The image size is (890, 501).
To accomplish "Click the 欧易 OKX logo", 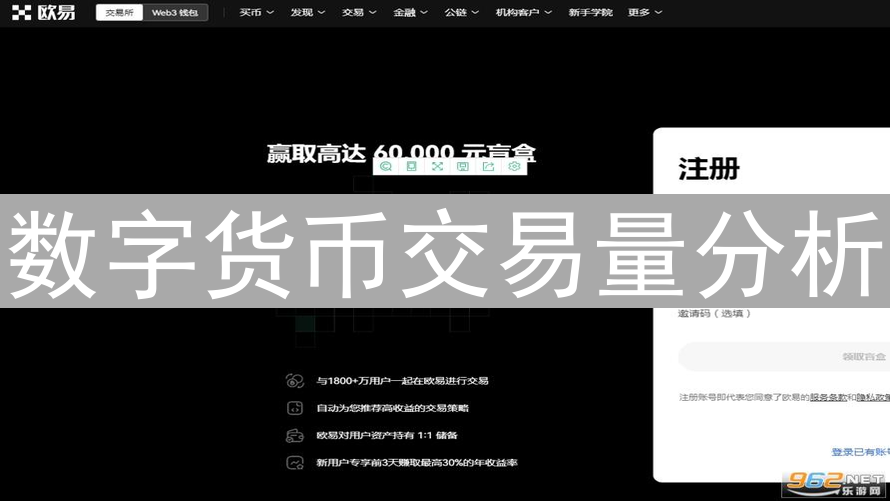I will 43,12.
